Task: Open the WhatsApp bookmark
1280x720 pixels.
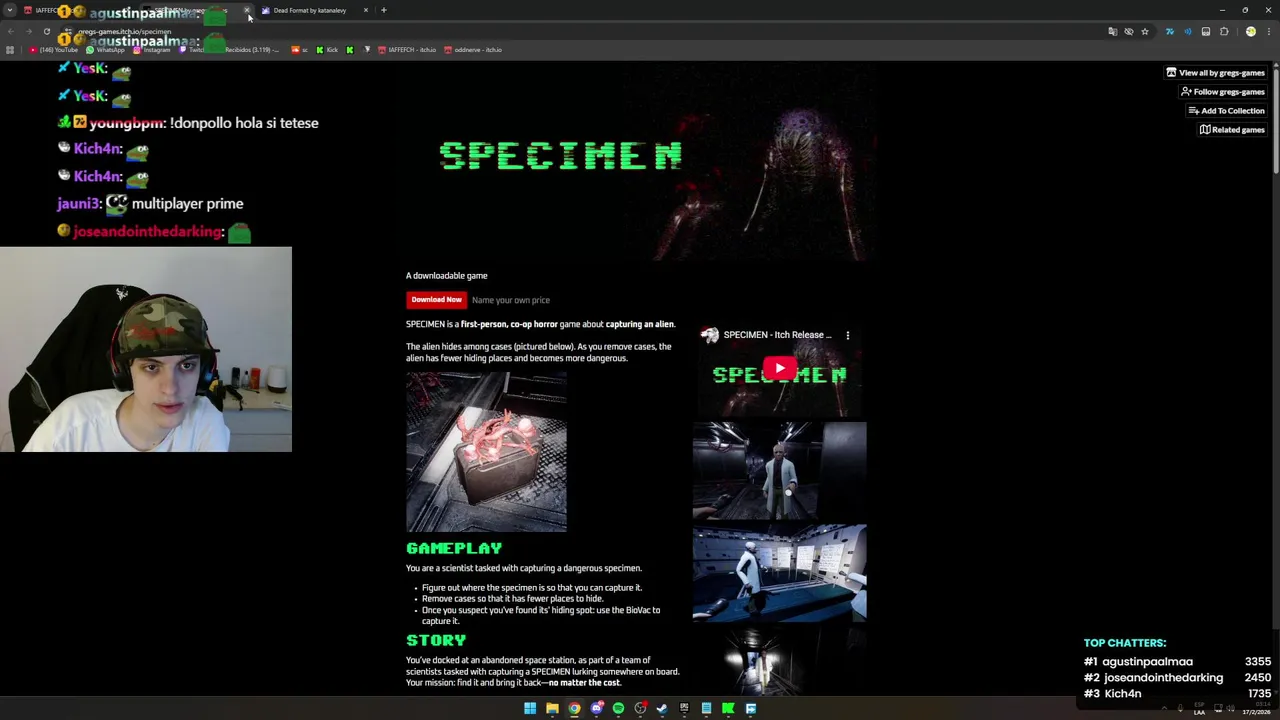Action: pyautogui.click(x=106, y=50)
